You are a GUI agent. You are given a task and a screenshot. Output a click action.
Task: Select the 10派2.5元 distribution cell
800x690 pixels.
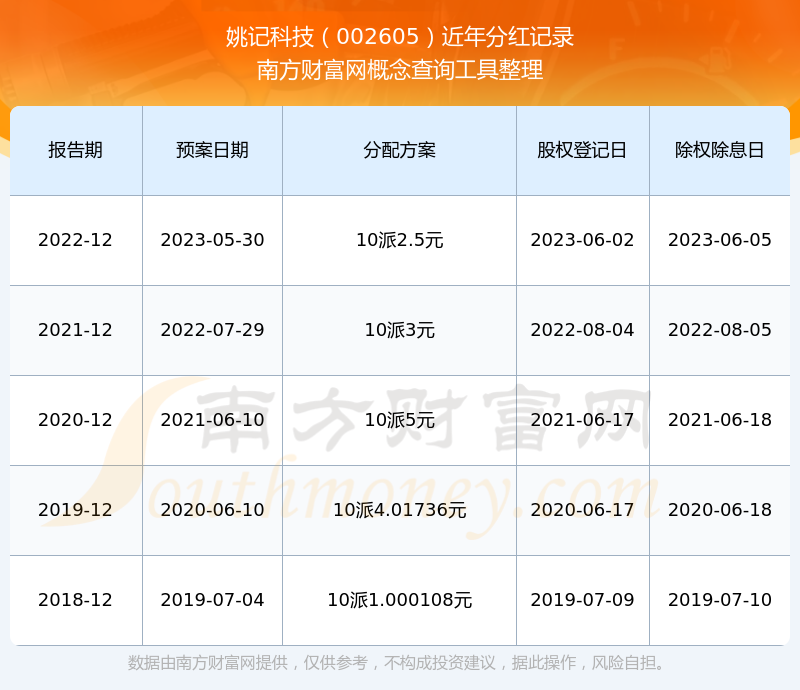click(x=399, y=240)
